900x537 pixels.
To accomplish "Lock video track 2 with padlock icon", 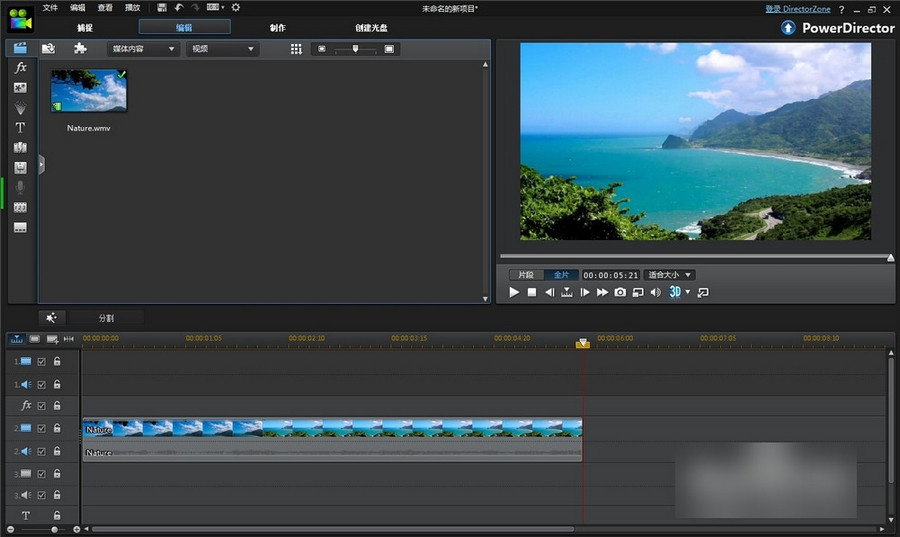I will point(57,428).
